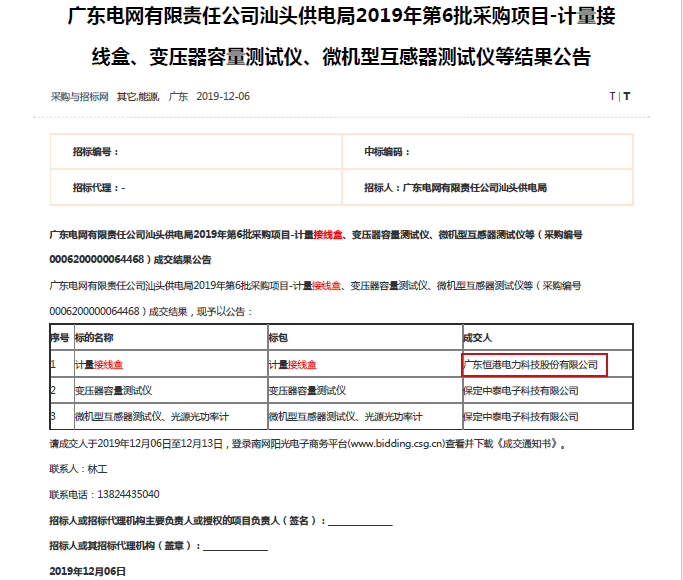Screen dimensions: 683x580
Task: Click the 中标编码 field
Action: pos(388,152)
